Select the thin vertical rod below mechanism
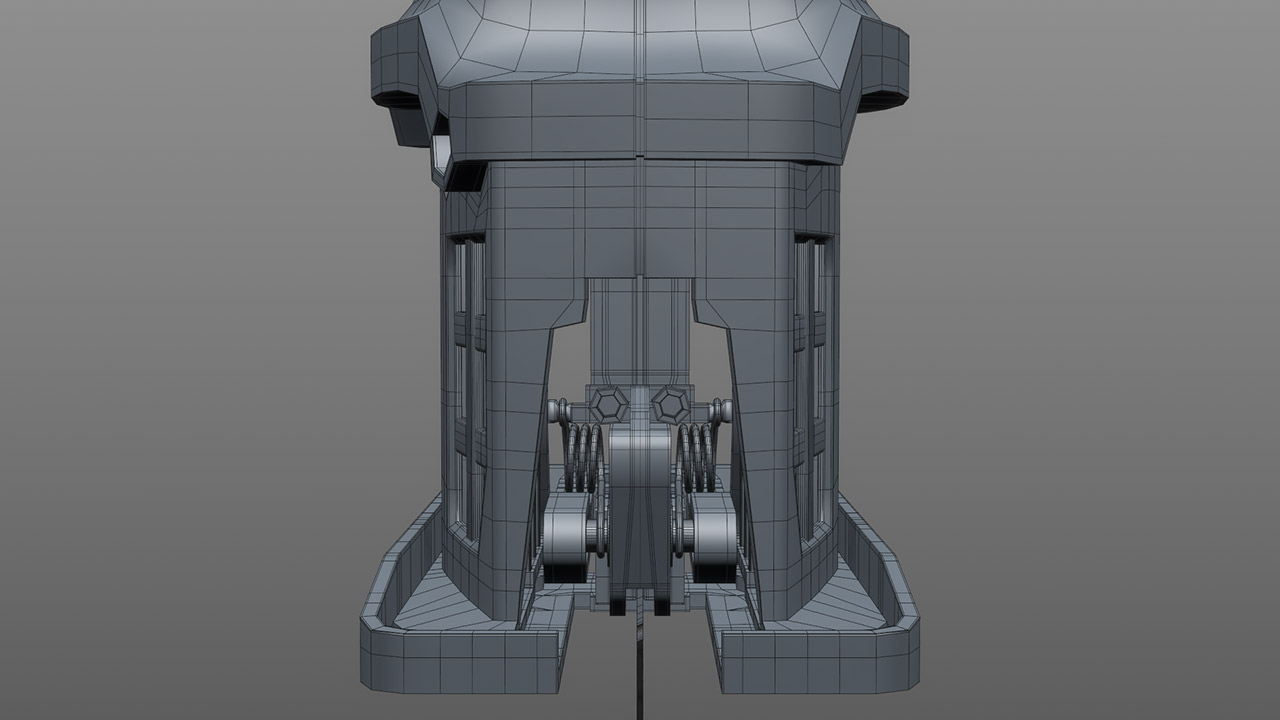This screenshot has height=720, width=1280. (638, 670)
